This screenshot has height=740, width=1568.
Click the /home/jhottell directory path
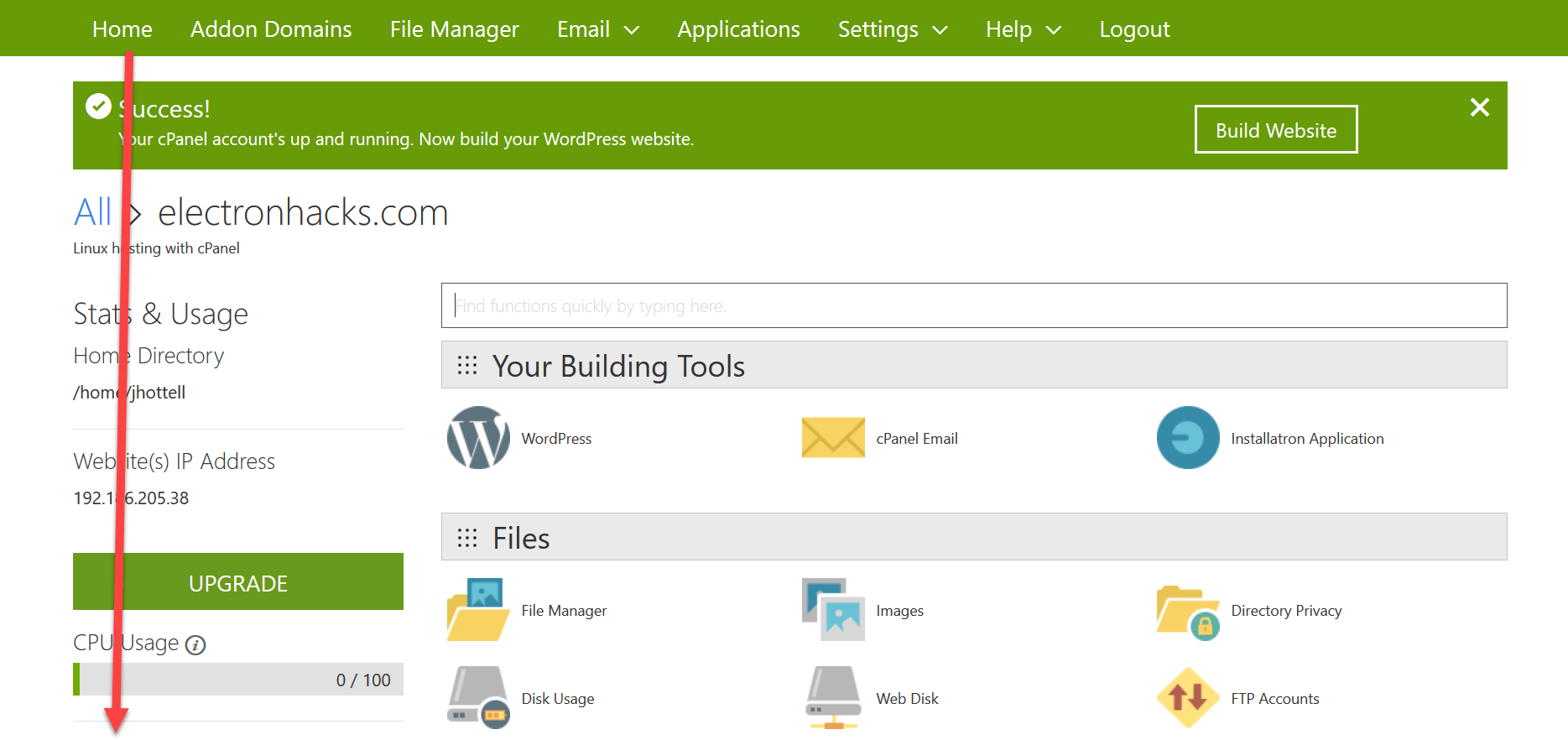129,393
